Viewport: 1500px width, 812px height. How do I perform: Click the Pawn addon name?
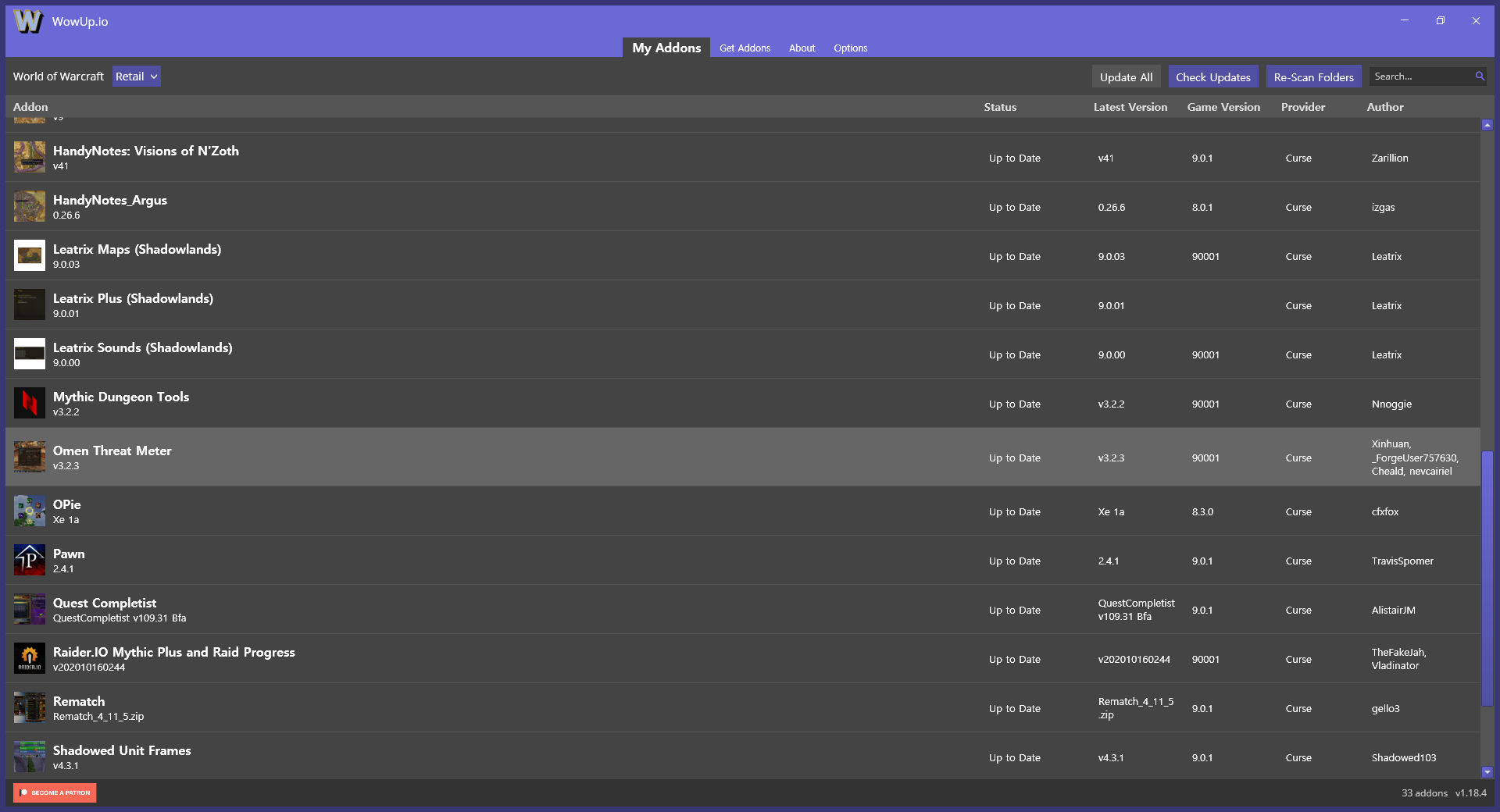point(69,554)
